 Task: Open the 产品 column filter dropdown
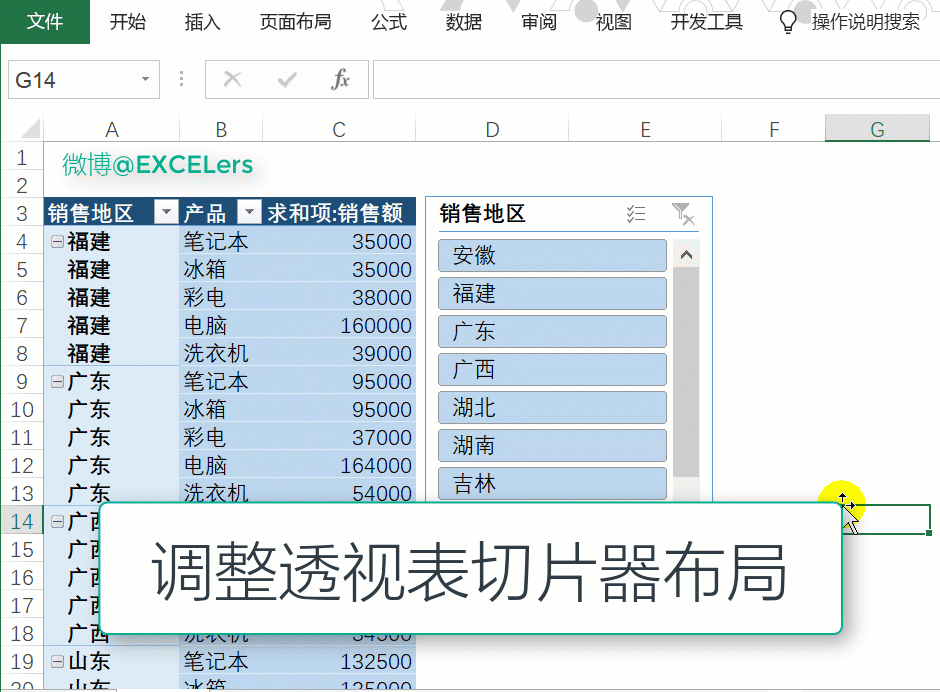pos(247,213)
